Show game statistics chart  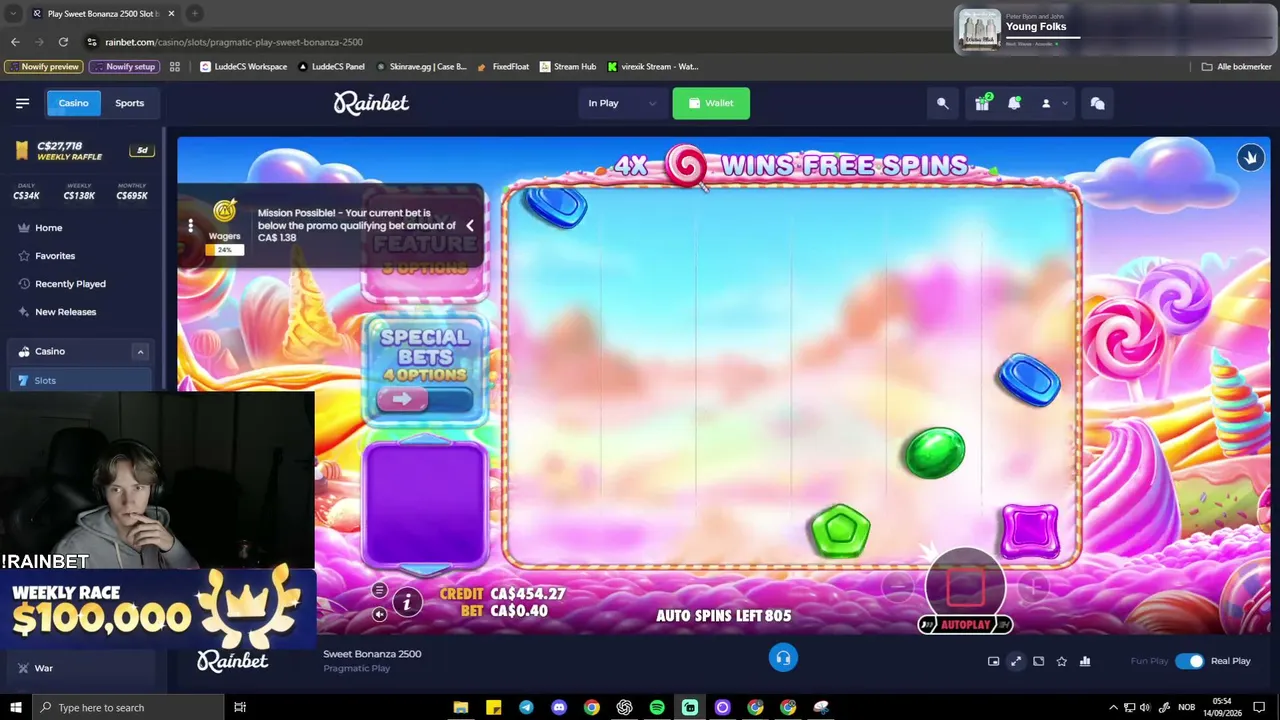click(1085, 661)
